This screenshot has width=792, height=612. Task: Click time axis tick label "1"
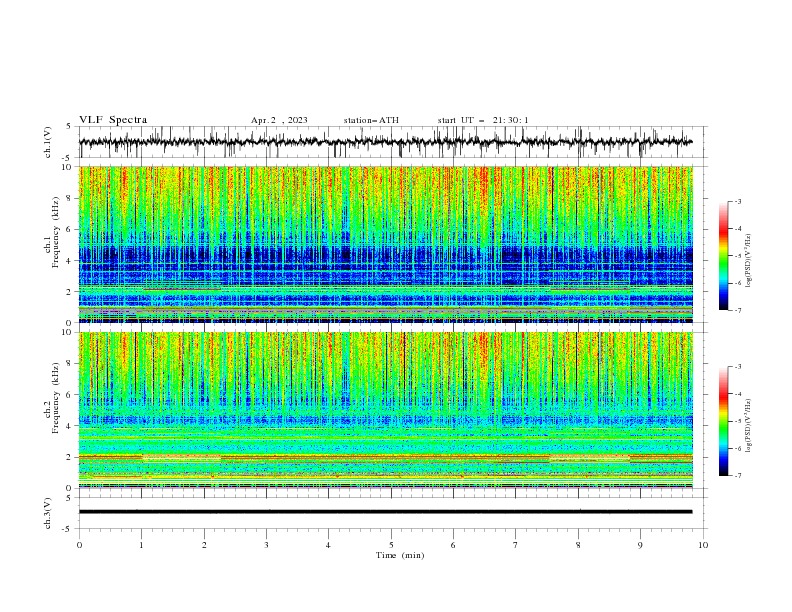[x=141, y=545]
